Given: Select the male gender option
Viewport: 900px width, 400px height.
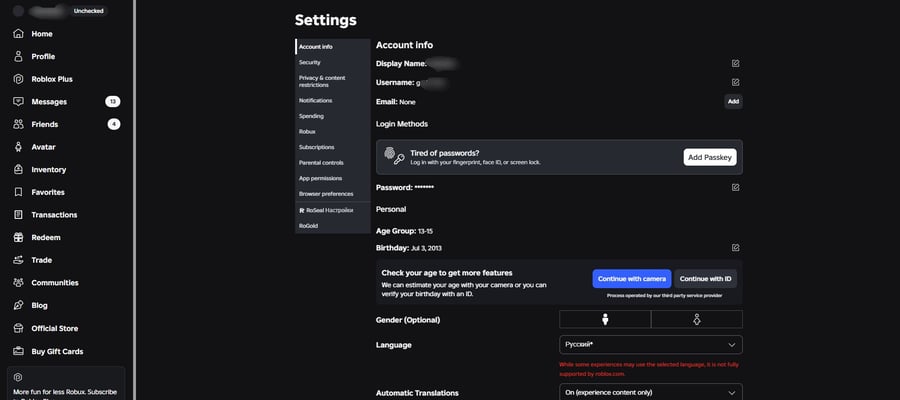Looking at the screenshot, I should click(605, 319).
